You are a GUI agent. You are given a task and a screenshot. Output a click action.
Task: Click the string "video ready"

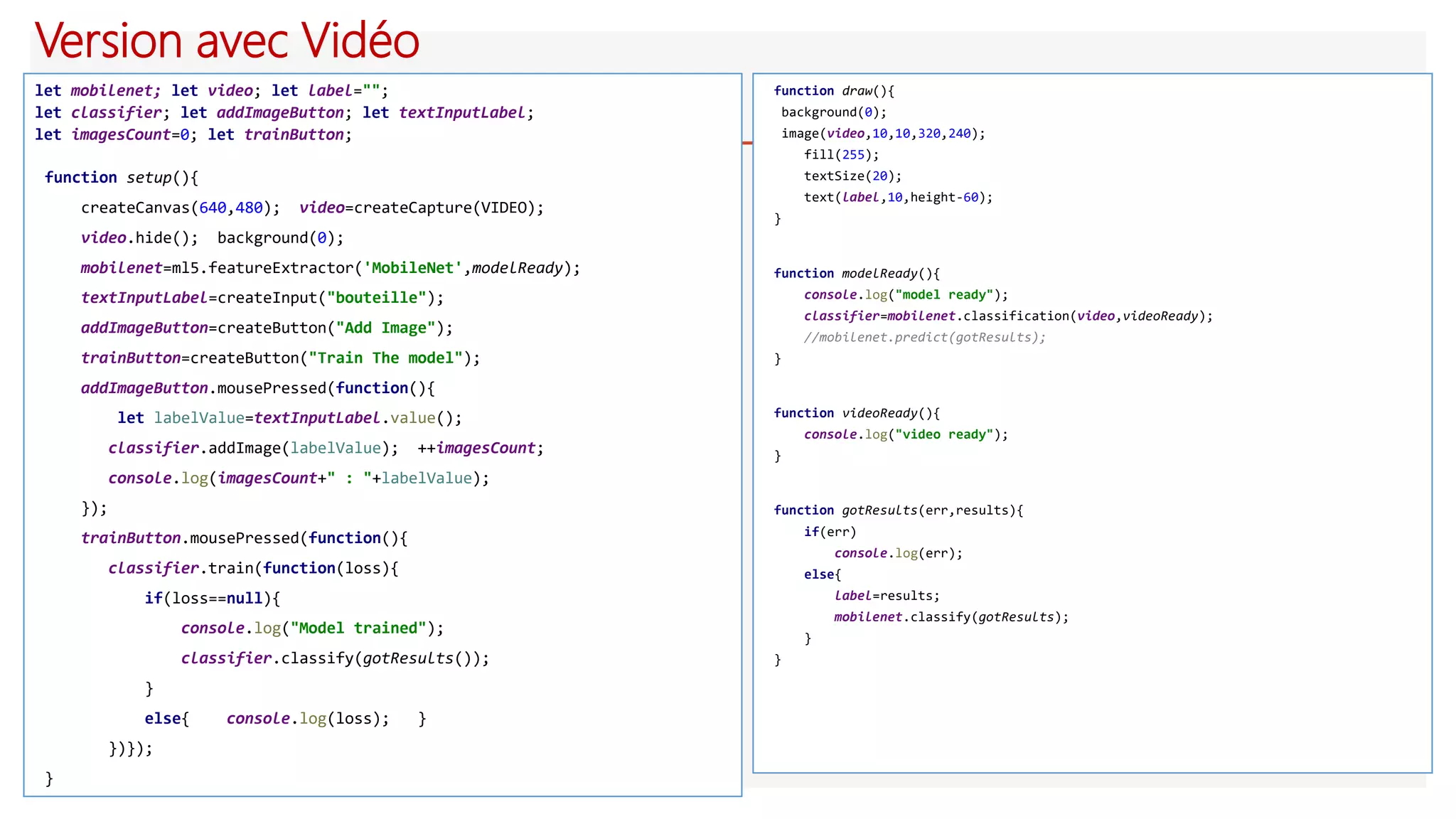tap(944, 434)
